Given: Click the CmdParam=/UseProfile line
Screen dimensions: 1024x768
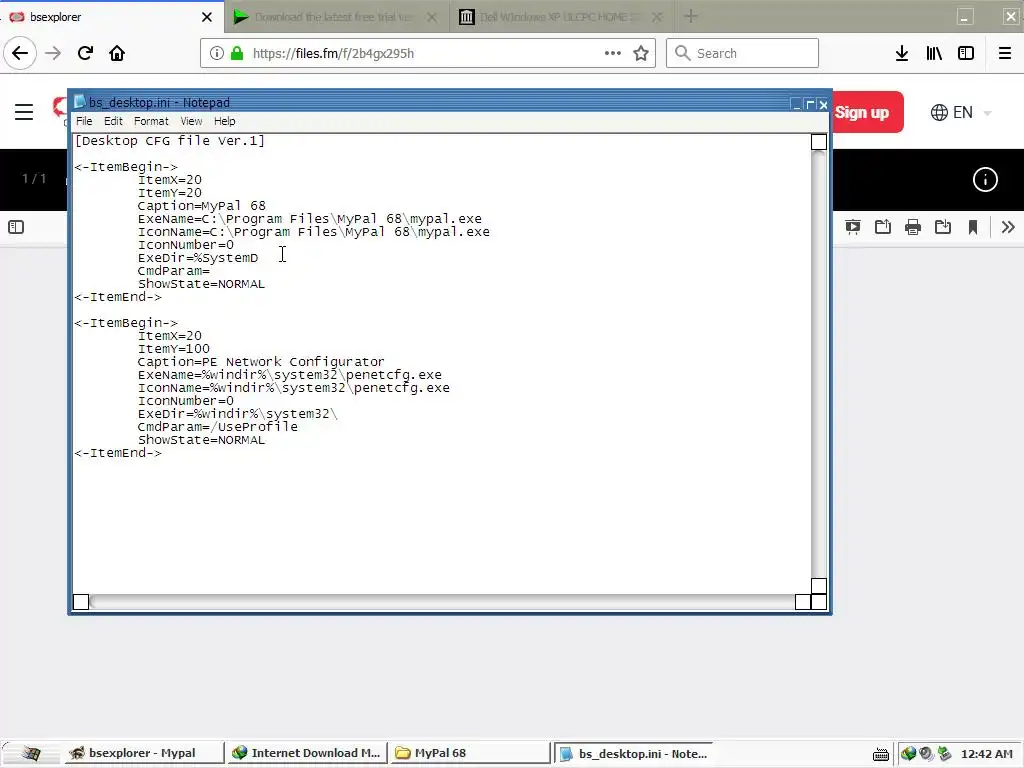Looking at the screenshot, I should point(217,427).
